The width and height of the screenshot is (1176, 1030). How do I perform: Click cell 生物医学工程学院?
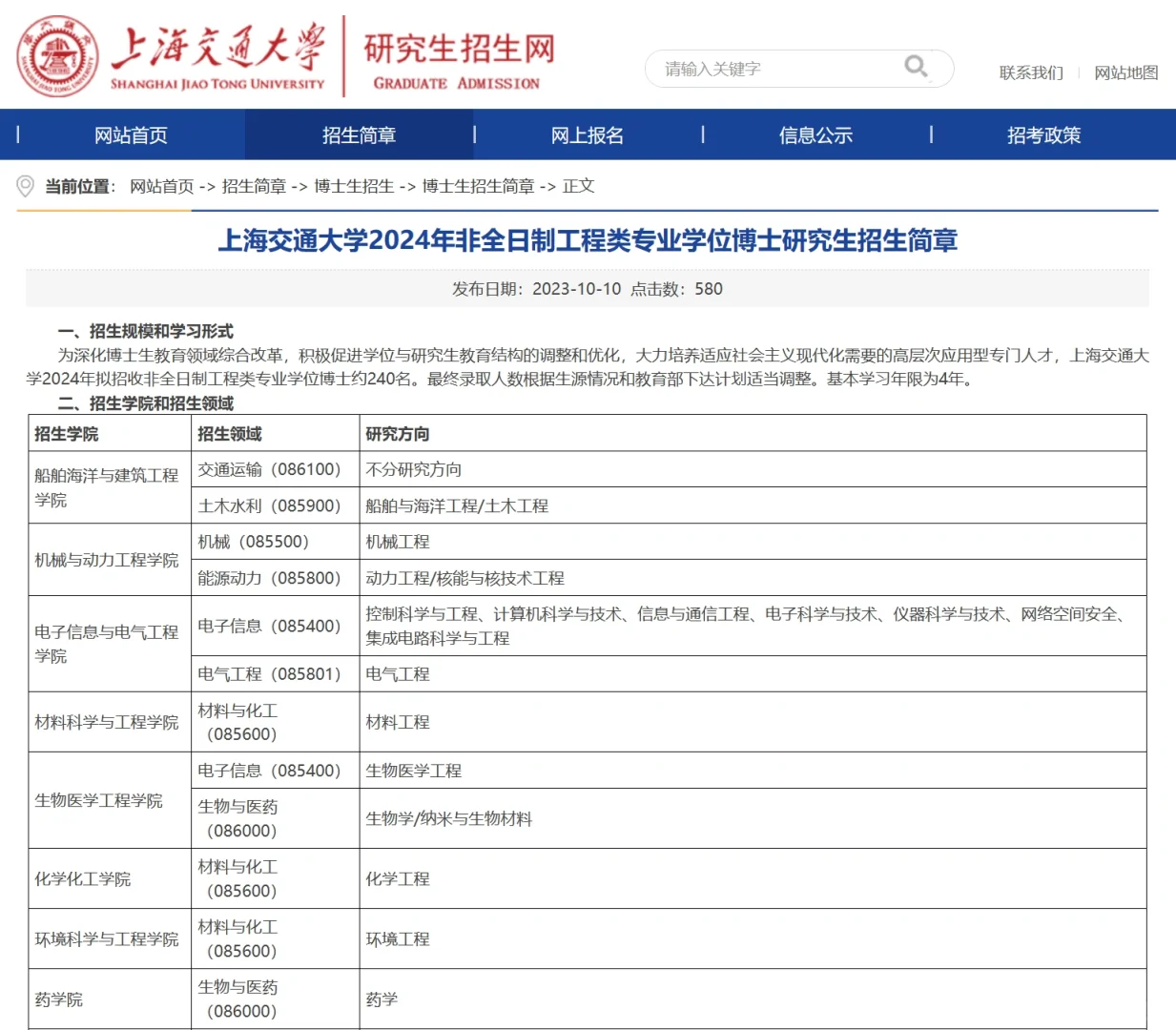tap(110, 800)
